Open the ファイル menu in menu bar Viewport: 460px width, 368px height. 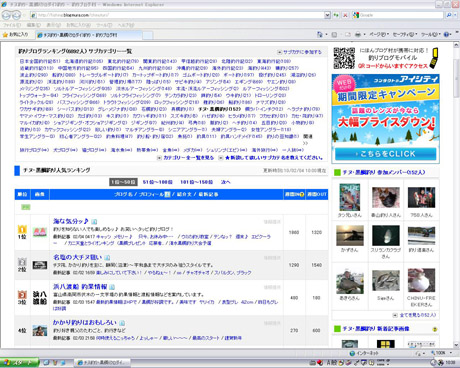[x=12, y=25]
